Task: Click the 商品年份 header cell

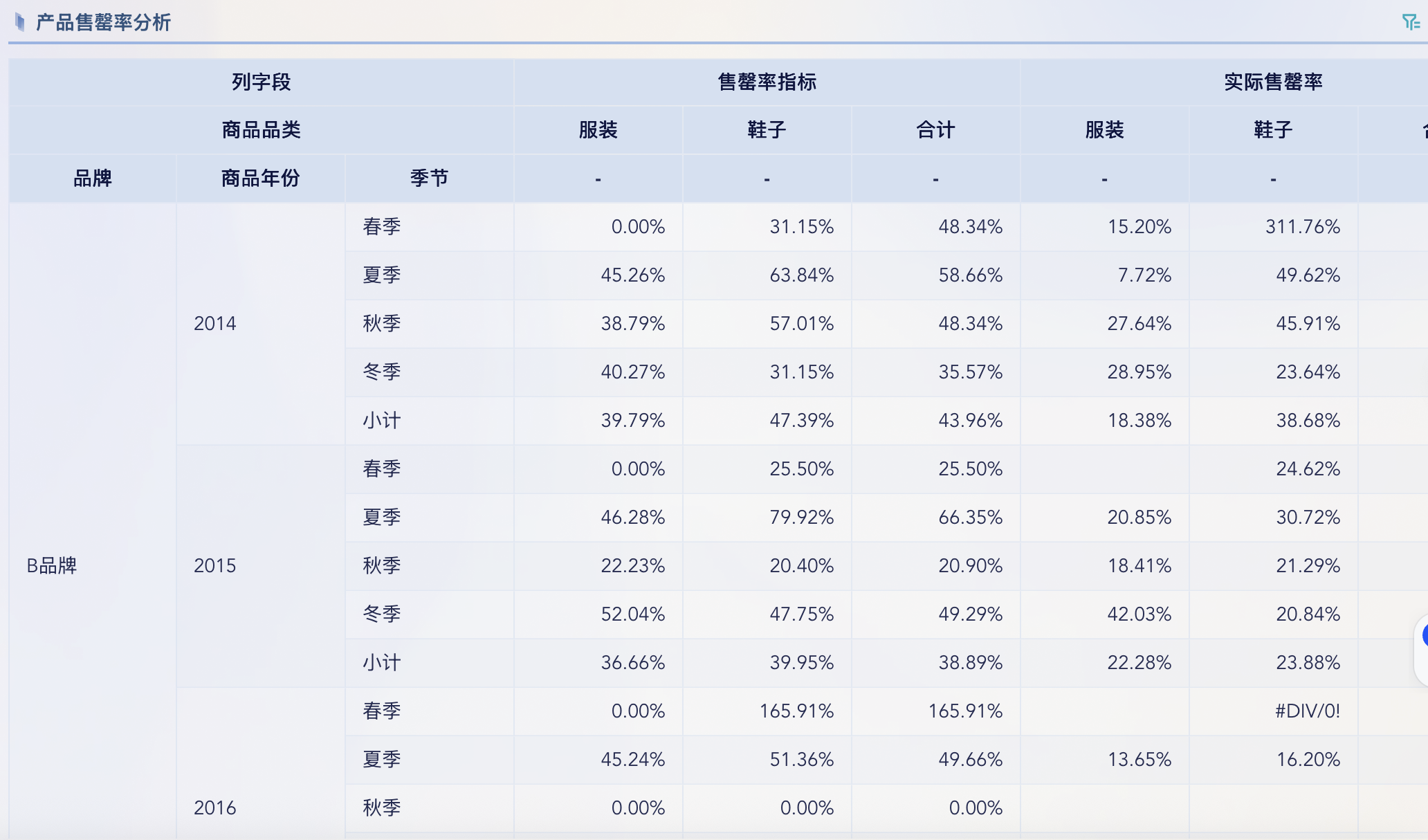Action: 259,177
